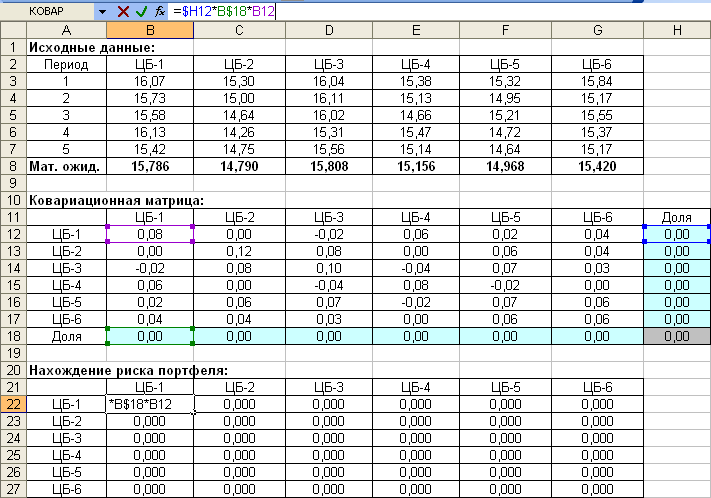Select the gray total cell H18
Screen dimensions: 711x498
(677, 336)
